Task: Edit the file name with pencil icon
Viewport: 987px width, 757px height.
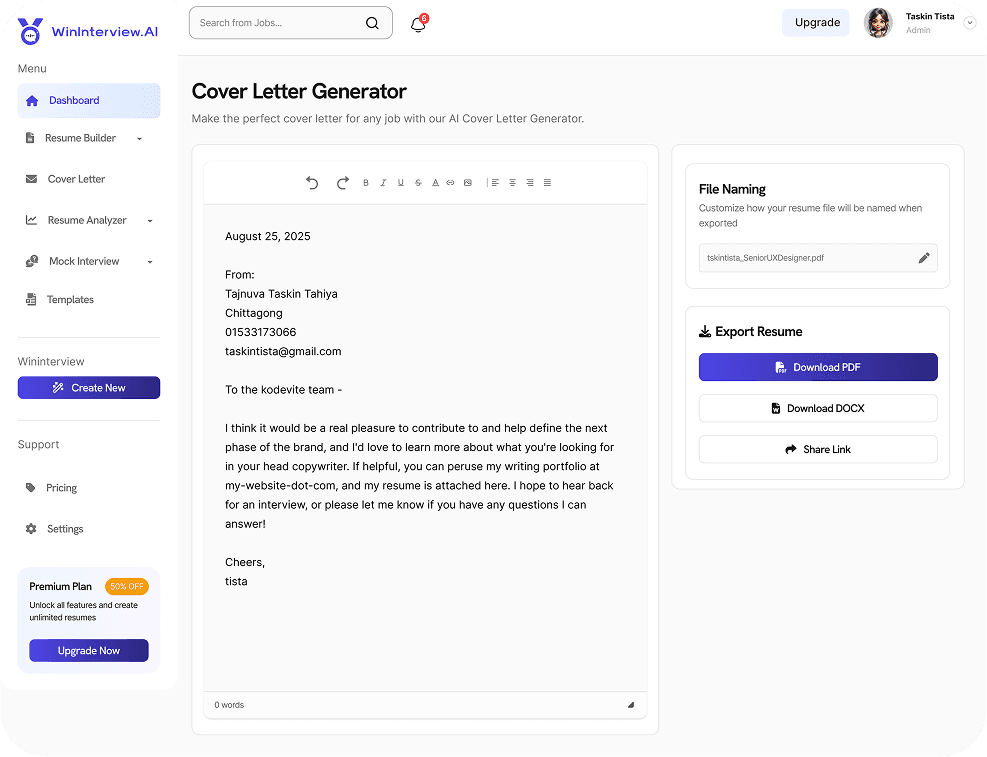Action: pos(924,258)
